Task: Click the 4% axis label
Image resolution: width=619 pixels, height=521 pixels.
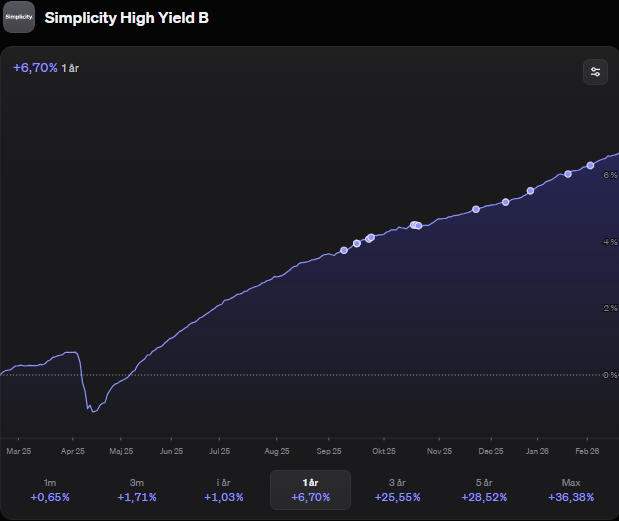Action: click(x=610, y=242)
